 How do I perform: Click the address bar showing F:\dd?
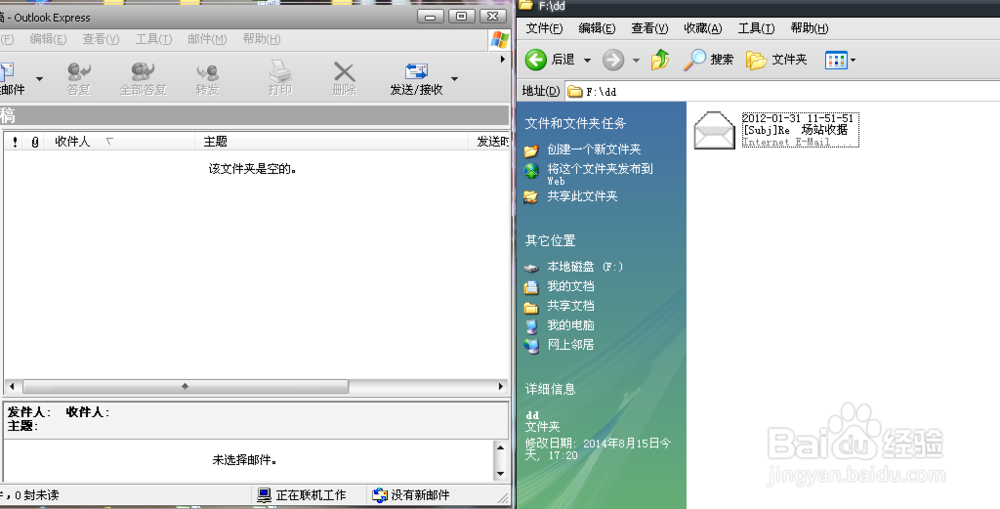[x=783, y=91]
